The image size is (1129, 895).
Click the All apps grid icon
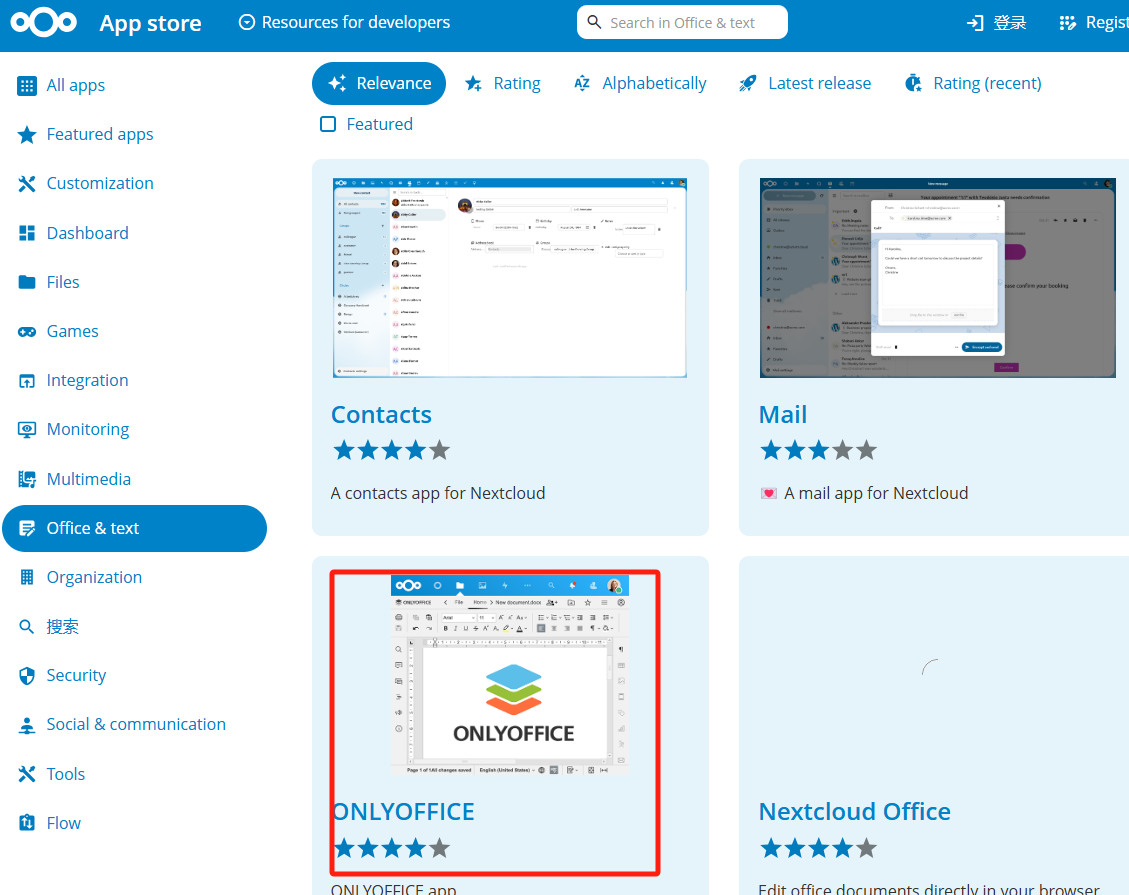click(x=27, y=86)
